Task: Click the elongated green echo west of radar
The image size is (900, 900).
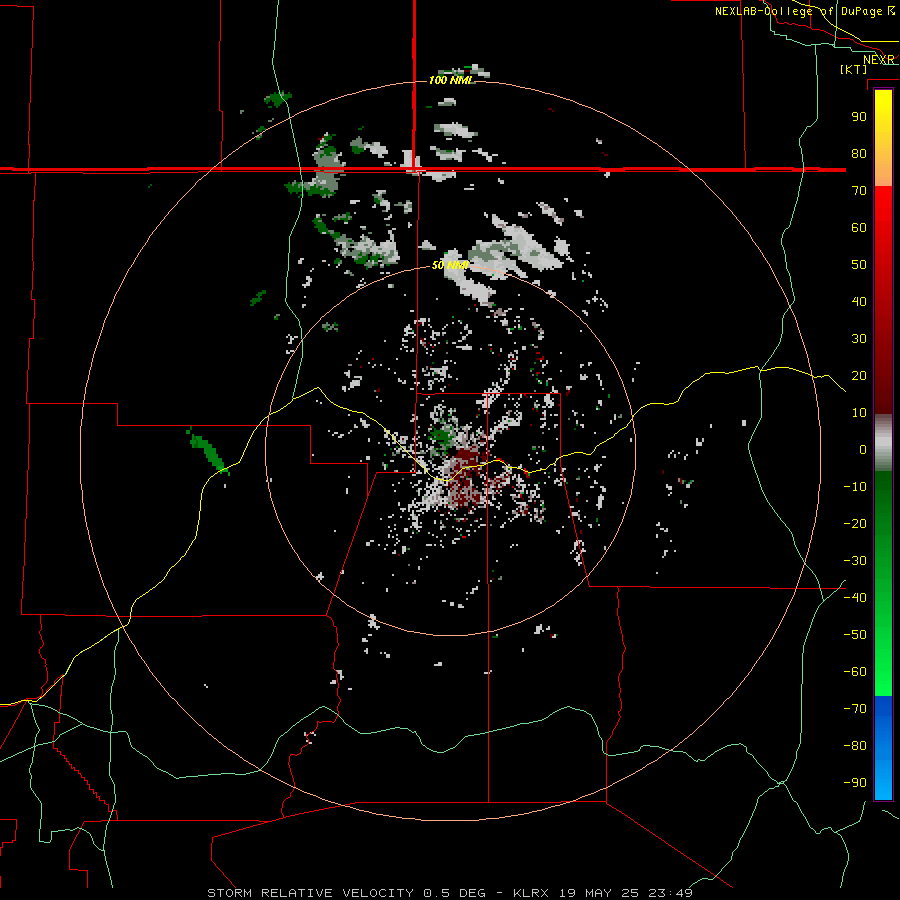Action: (208, 451)
